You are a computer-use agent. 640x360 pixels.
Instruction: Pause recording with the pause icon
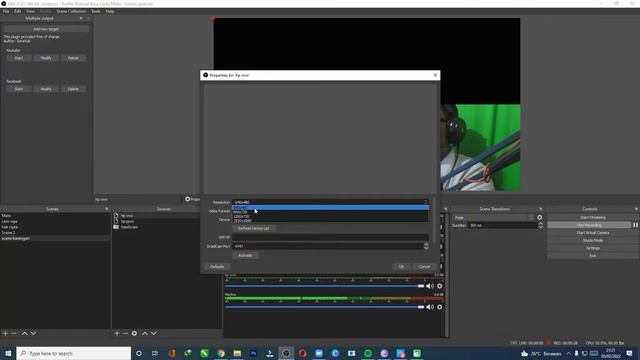pyautogui.click(x=636, y=225)
